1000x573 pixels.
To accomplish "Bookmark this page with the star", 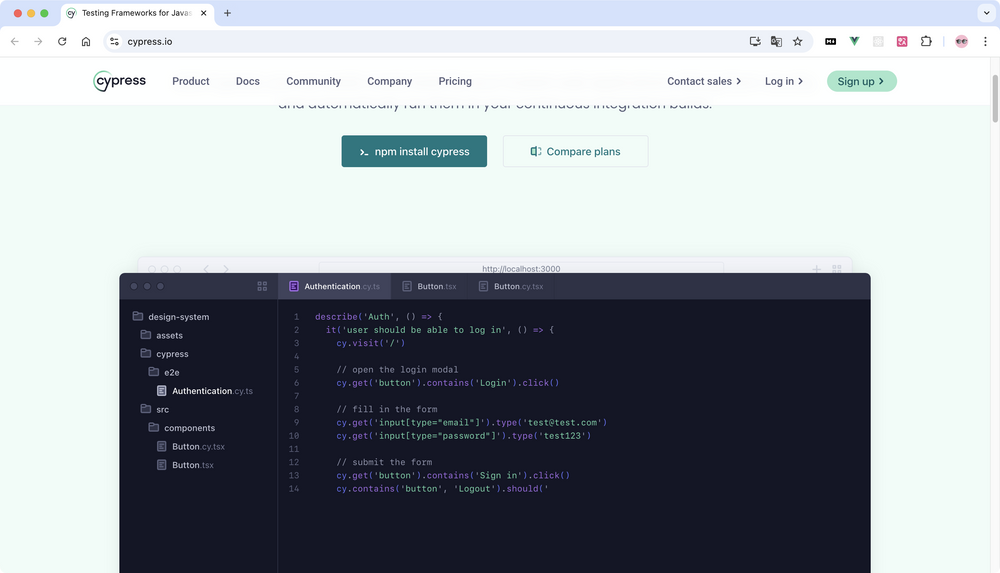I will click(x=797, y=41).
